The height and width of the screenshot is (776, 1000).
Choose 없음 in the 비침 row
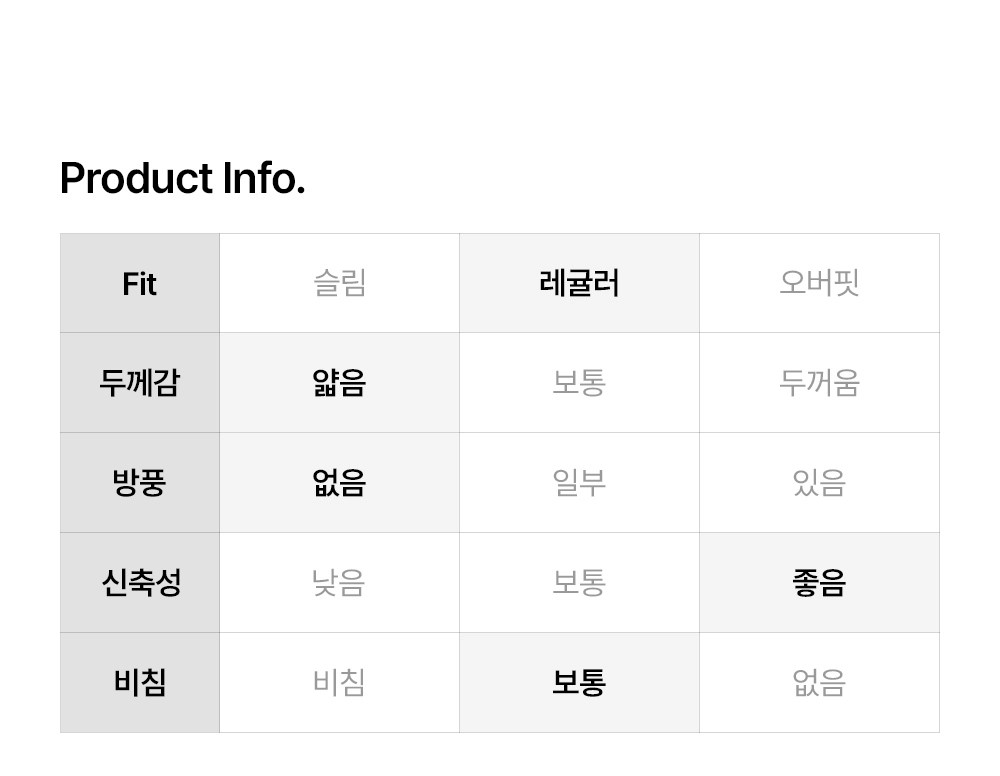tap(819, 683)
